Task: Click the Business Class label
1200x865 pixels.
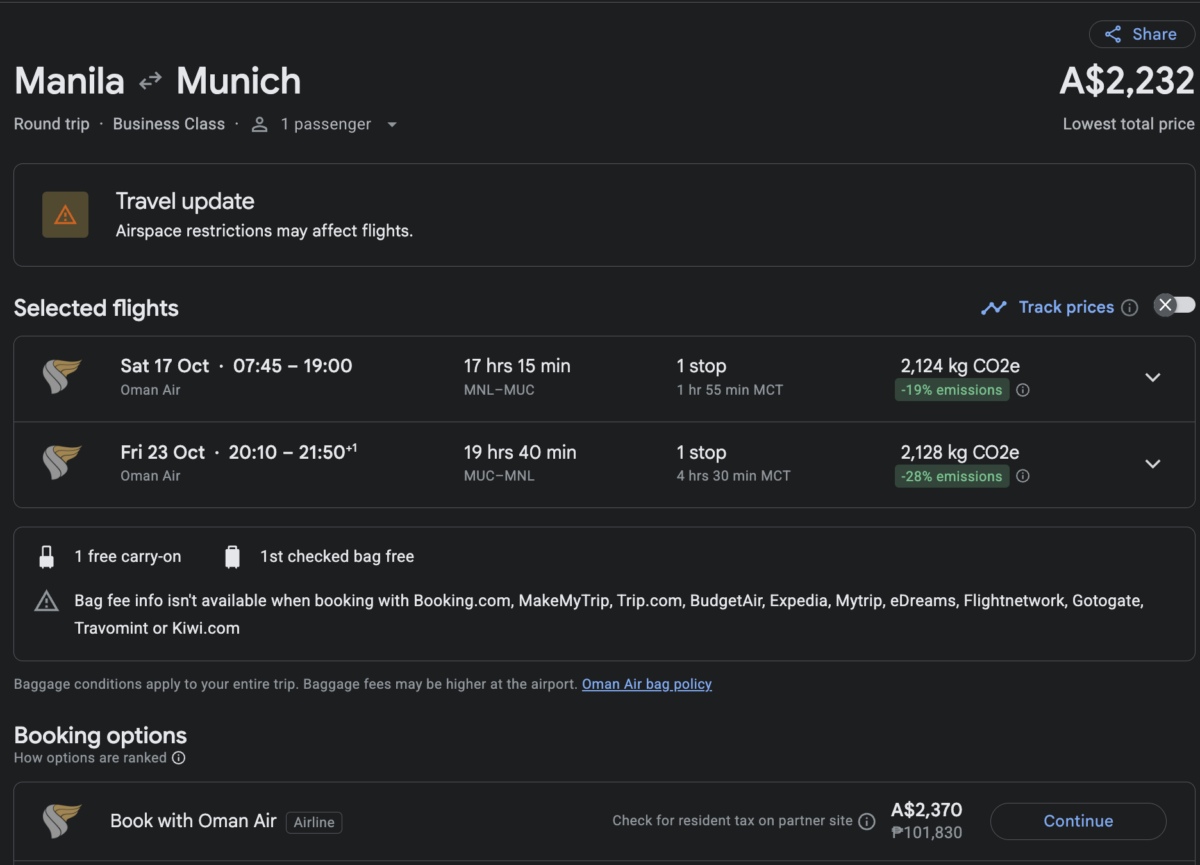Action: (x=169, y=124)
